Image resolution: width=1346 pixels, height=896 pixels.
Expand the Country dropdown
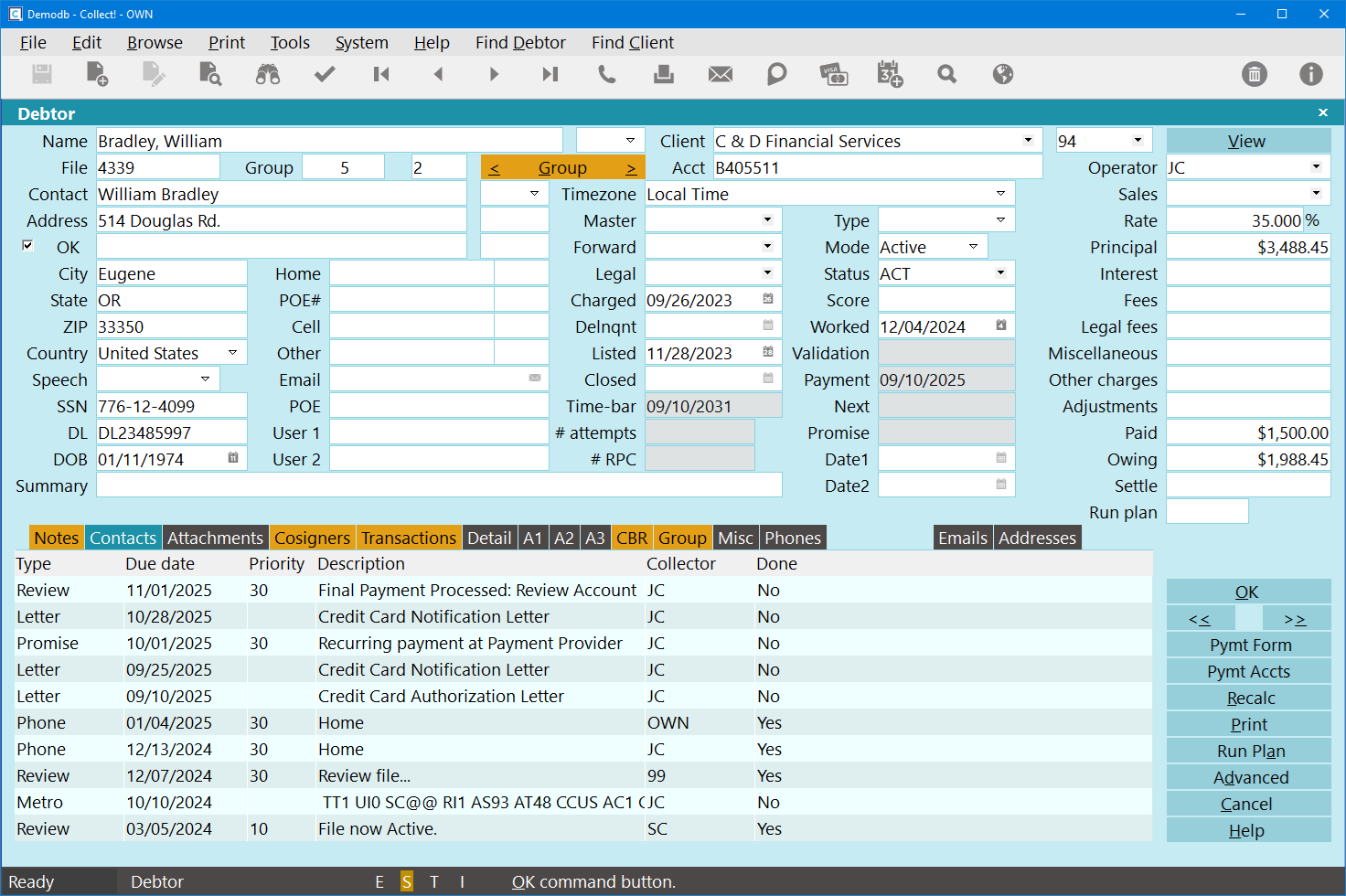tap(232, 353)
